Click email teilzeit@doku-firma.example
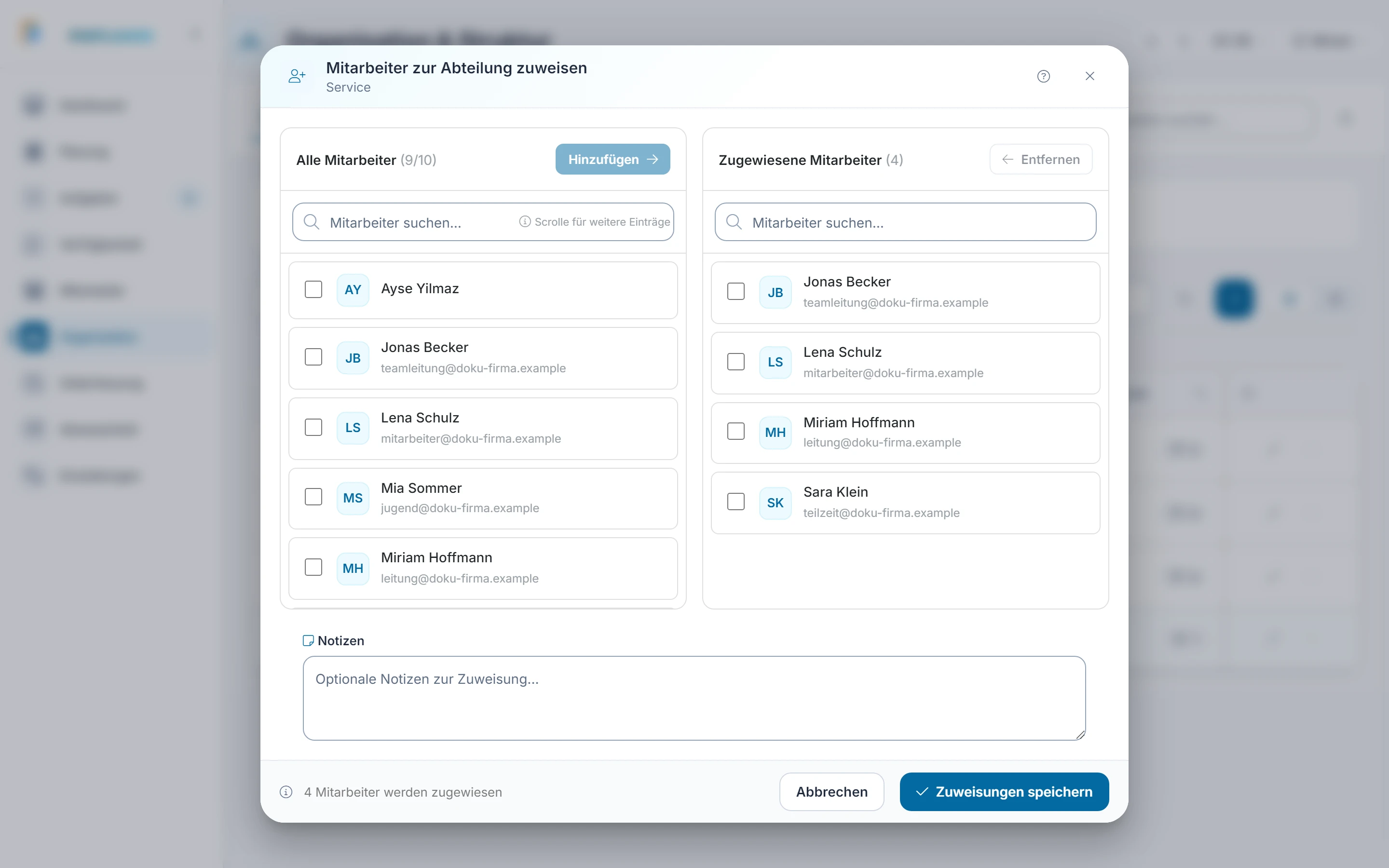 tap(881, 513)
